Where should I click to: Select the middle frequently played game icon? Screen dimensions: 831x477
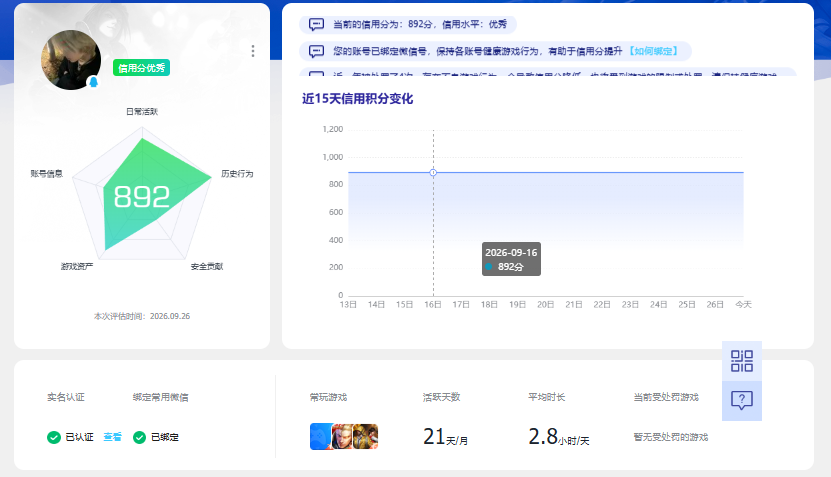click(x=342, y=437)
